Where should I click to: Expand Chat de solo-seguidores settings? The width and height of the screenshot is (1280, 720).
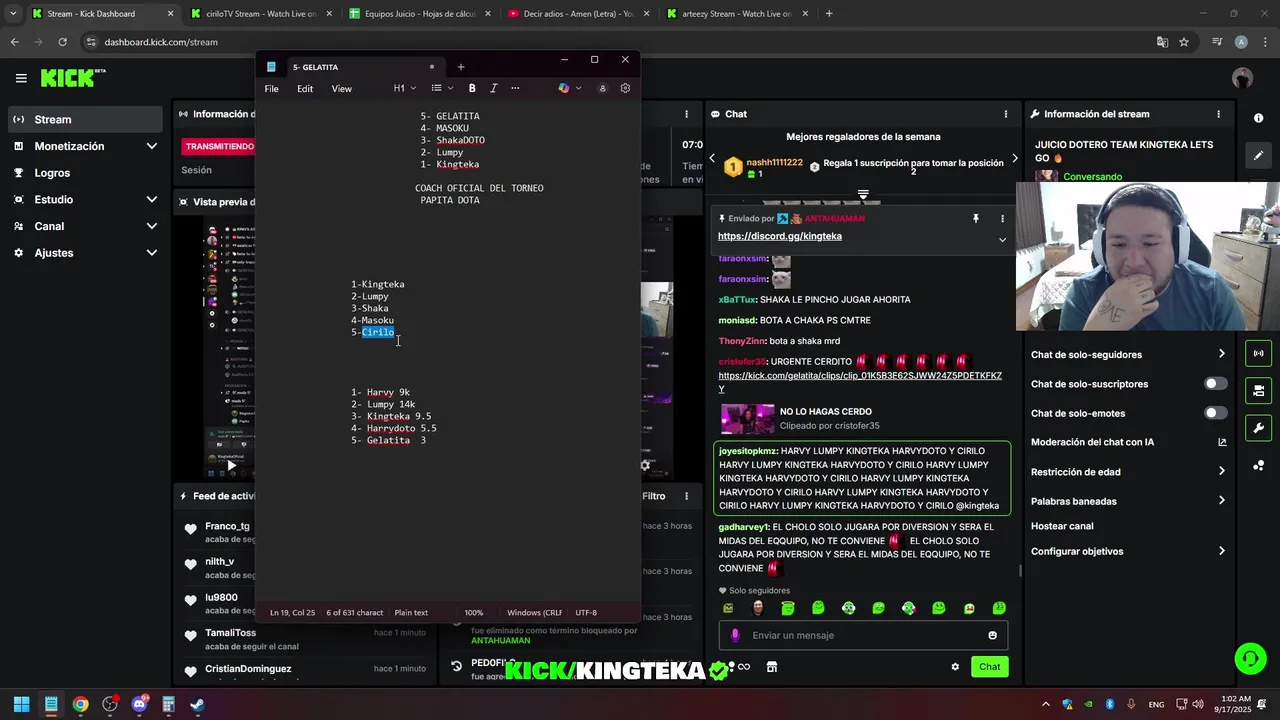pos(1221,354)
